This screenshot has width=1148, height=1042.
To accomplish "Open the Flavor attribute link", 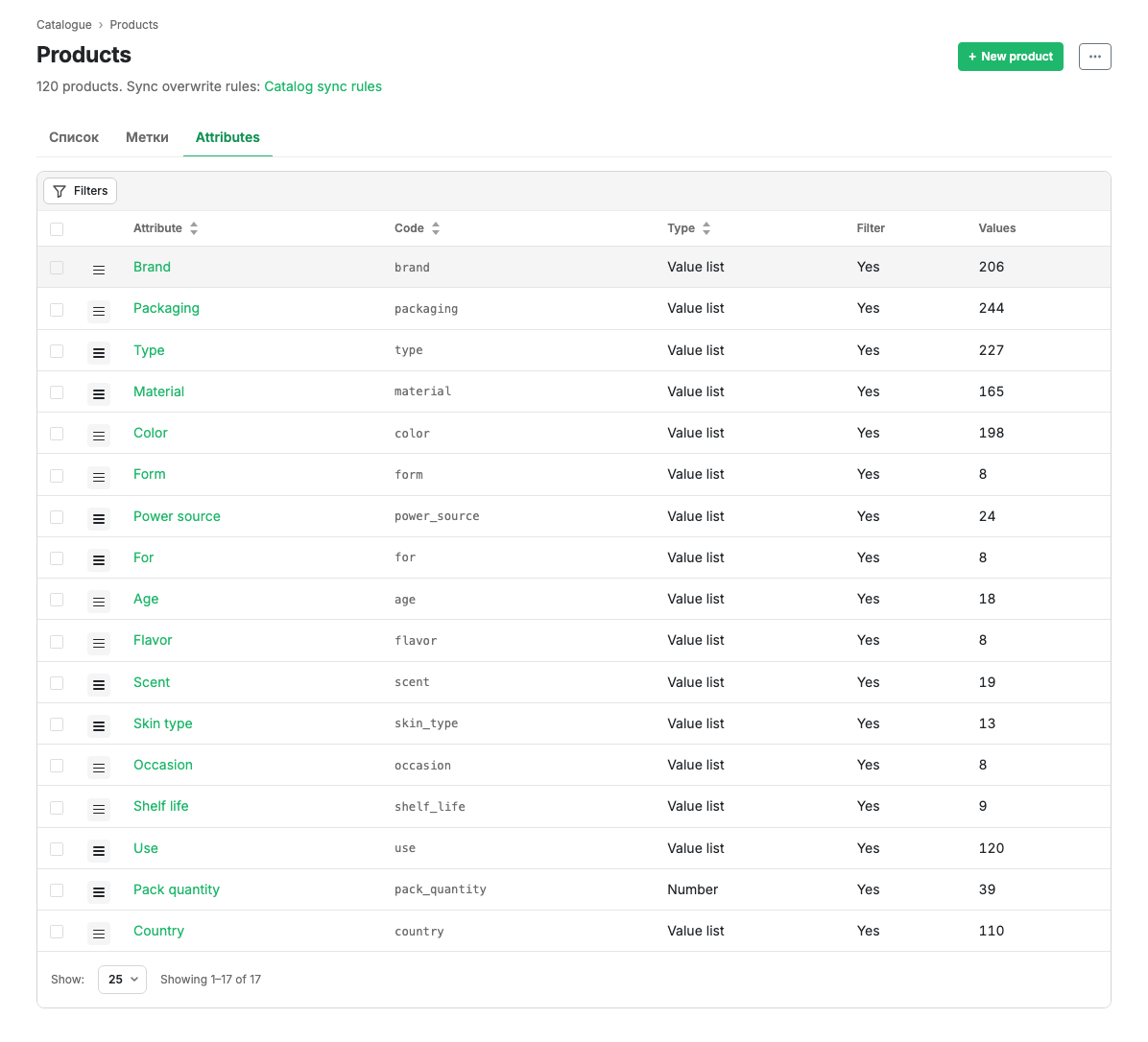I will click(x=153, y=640).
